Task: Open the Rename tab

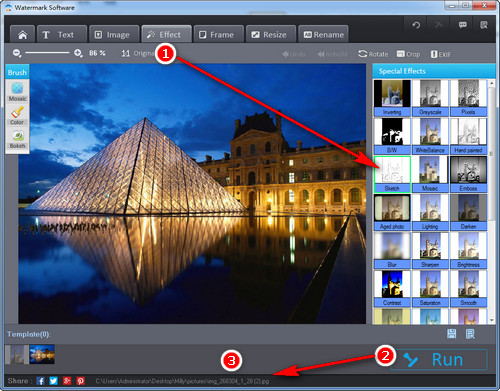Action: (323, 34)
